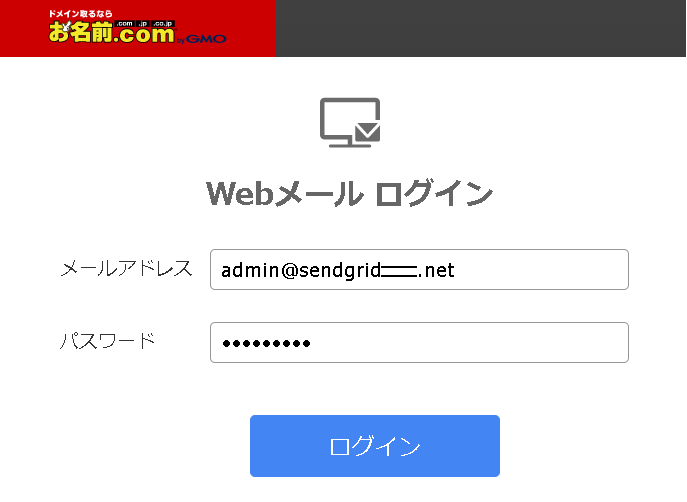This screenshot has height=502, width=687.
Task: Click the メールアドレス label
Action: point(126,269)
